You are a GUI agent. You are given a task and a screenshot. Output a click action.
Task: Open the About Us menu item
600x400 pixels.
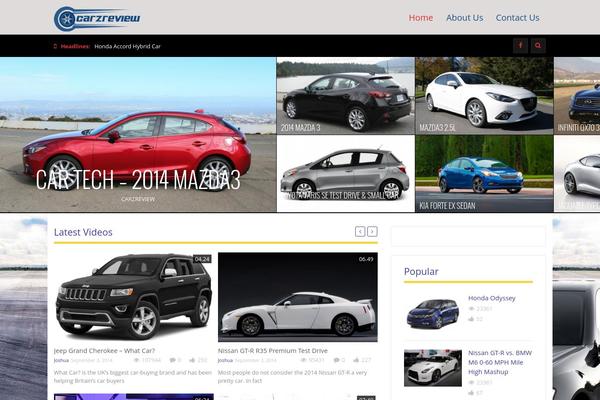465,18
